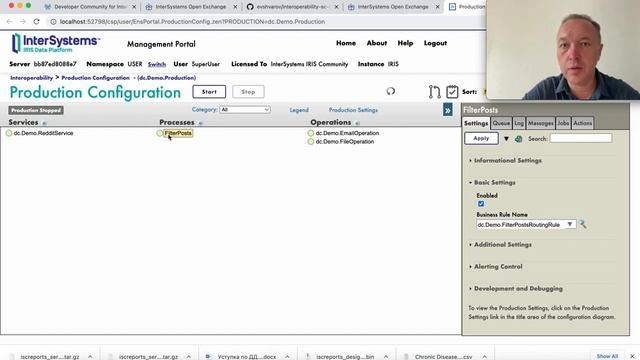Screen dimensions: 640x360
Task: Click the refresh icon beside the Stop button
Action: (391, 91)
